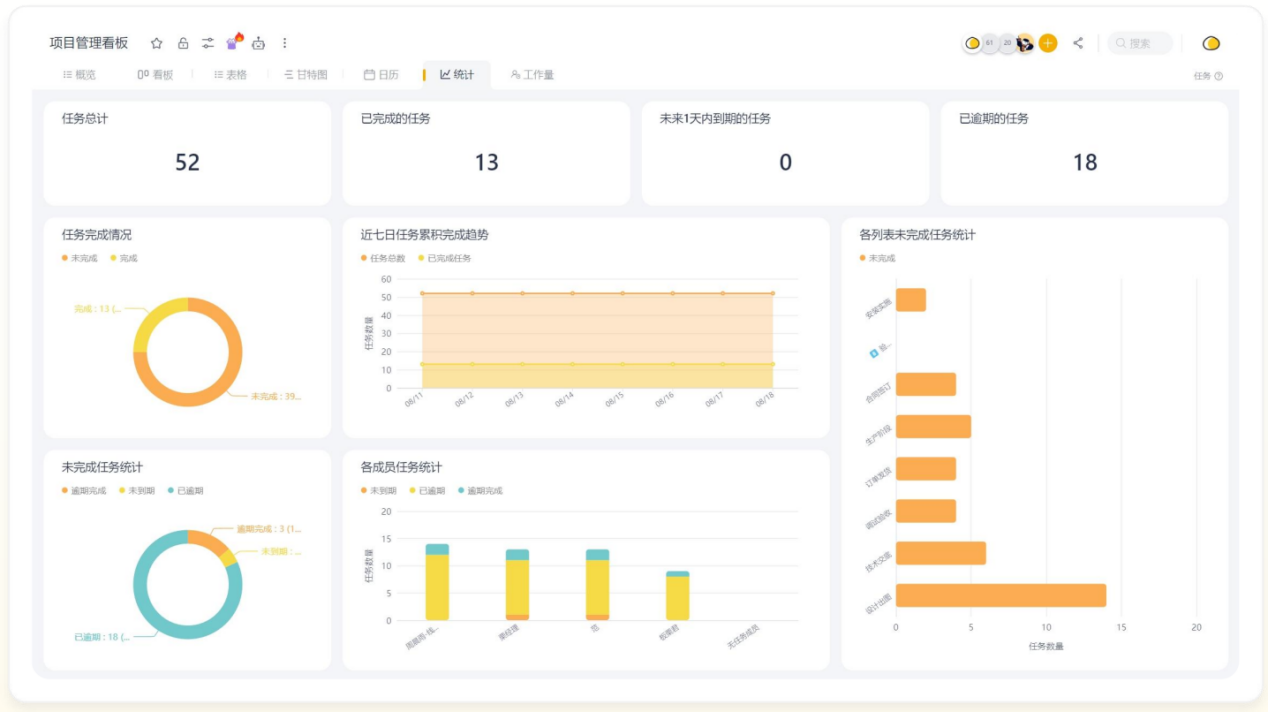Expand the member avatar showing 61
1268x712 pixels.
989,43
